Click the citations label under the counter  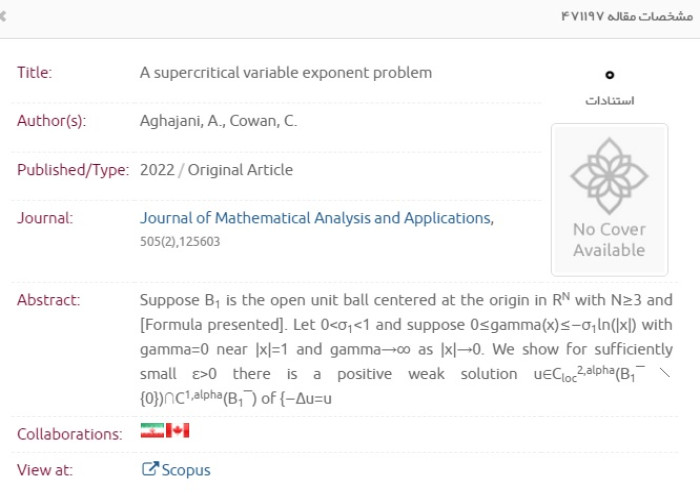point(609,100)
